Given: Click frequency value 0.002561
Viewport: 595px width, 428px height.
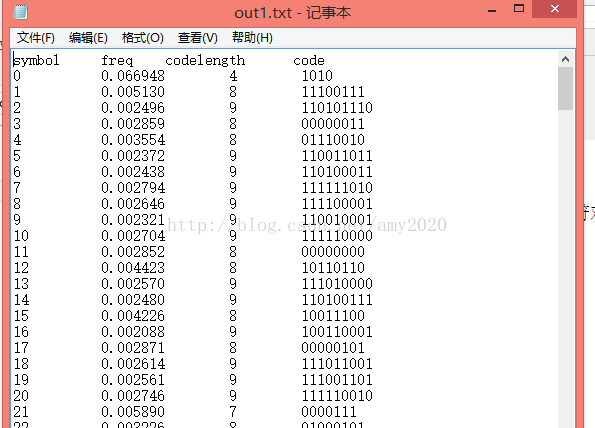Looking at the screenshot, I should pos(133,380).
